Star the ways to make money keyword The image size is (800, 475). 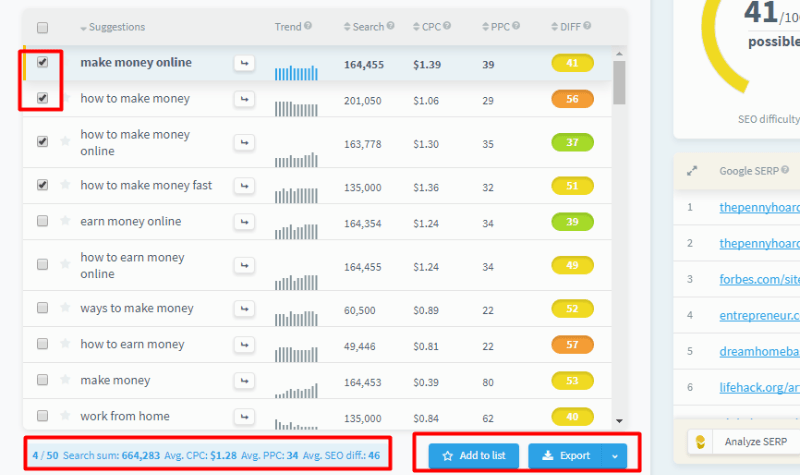65,307
